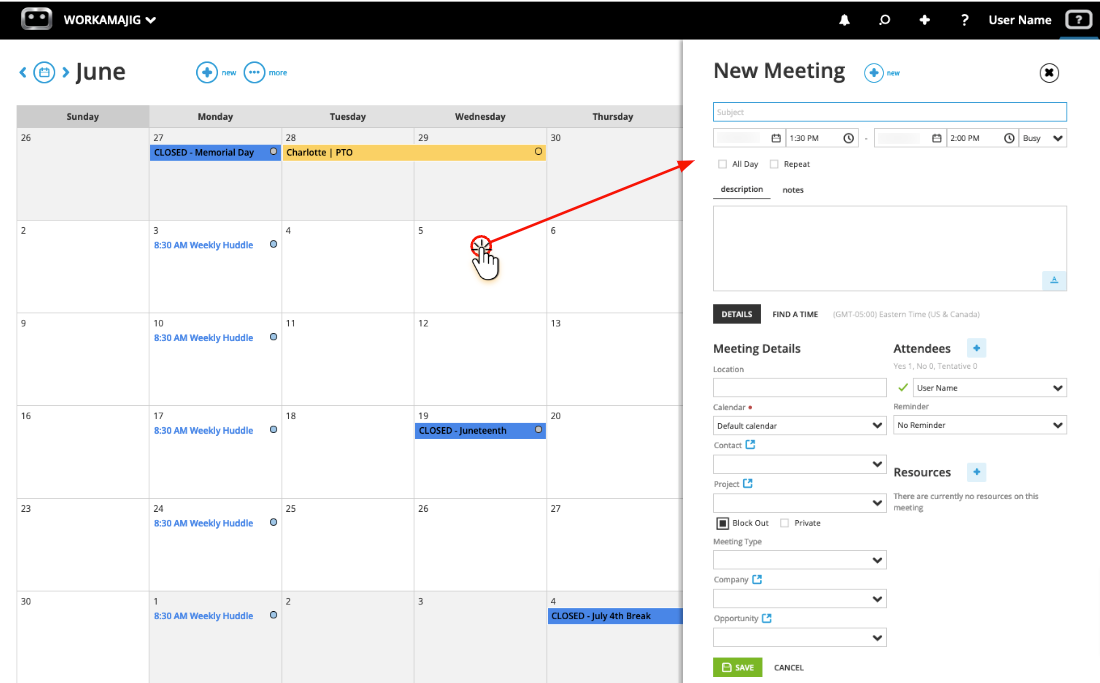Open the No Reminder dropdown
The height and width of the screenshot is (683, 1100).
979,425
